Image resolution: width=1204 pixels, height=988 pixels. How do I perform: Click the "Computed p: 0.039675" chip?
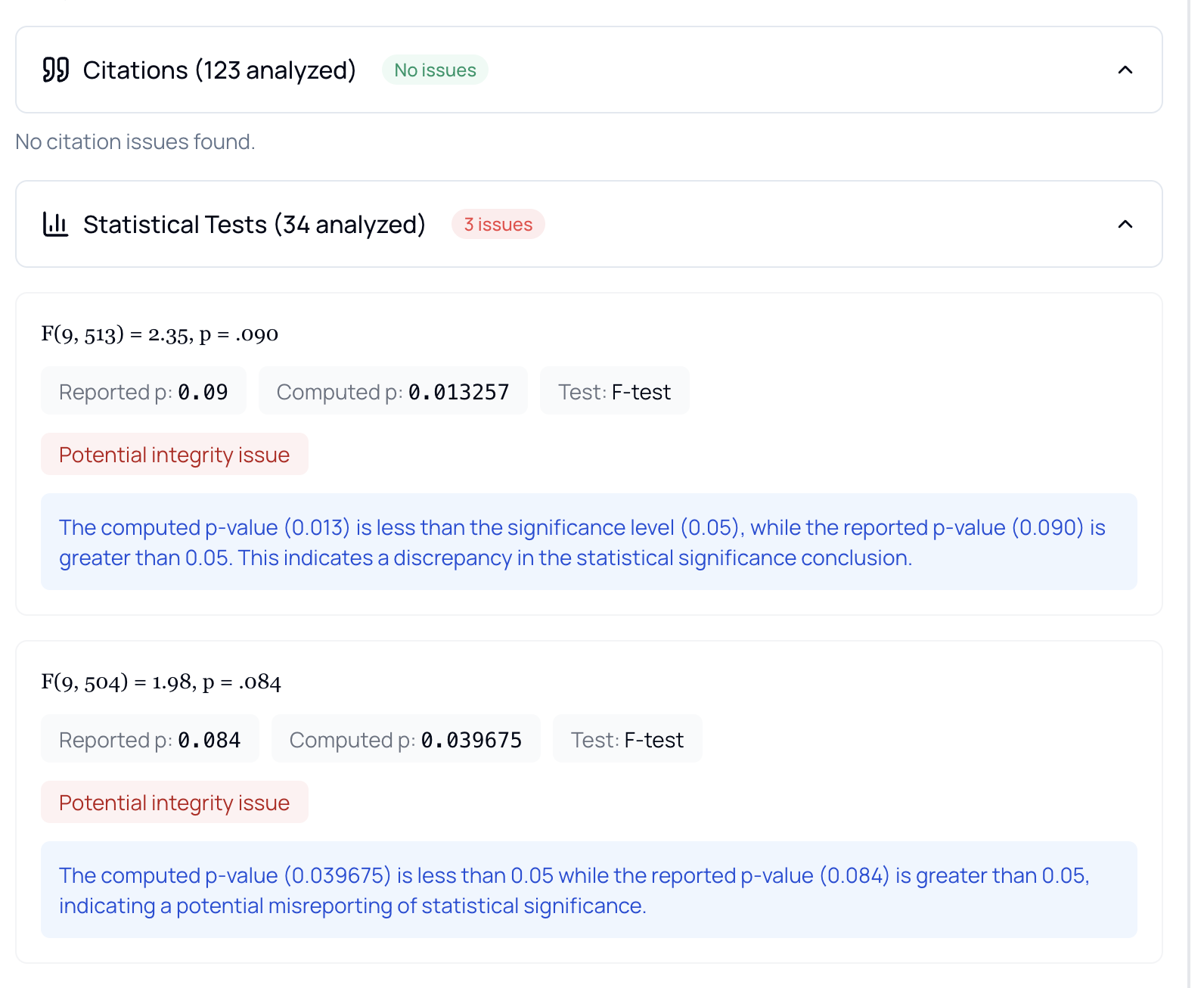(405, 740)
